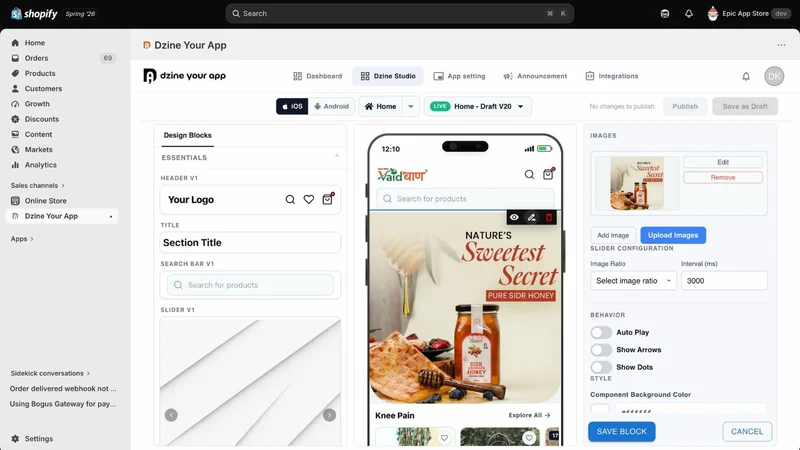Screen dimensions: 800x450
Task: Open Epic App Store account menu
Action: click(x=748, y=14)
